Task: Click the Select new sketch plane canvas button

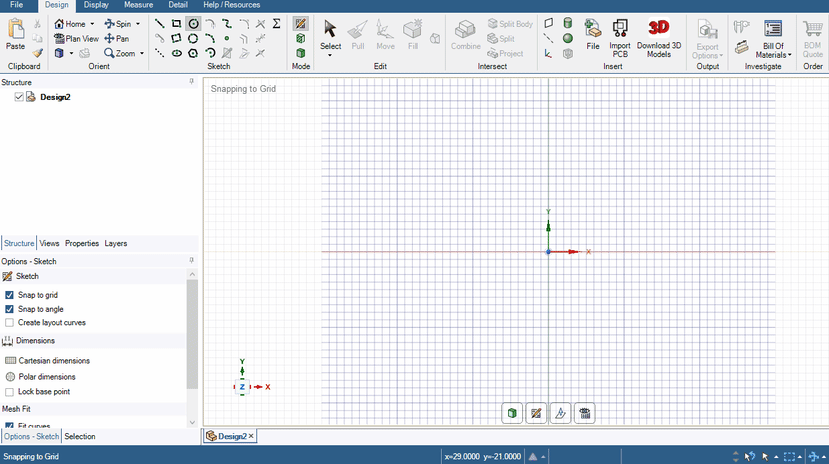Action: [536, 413]
